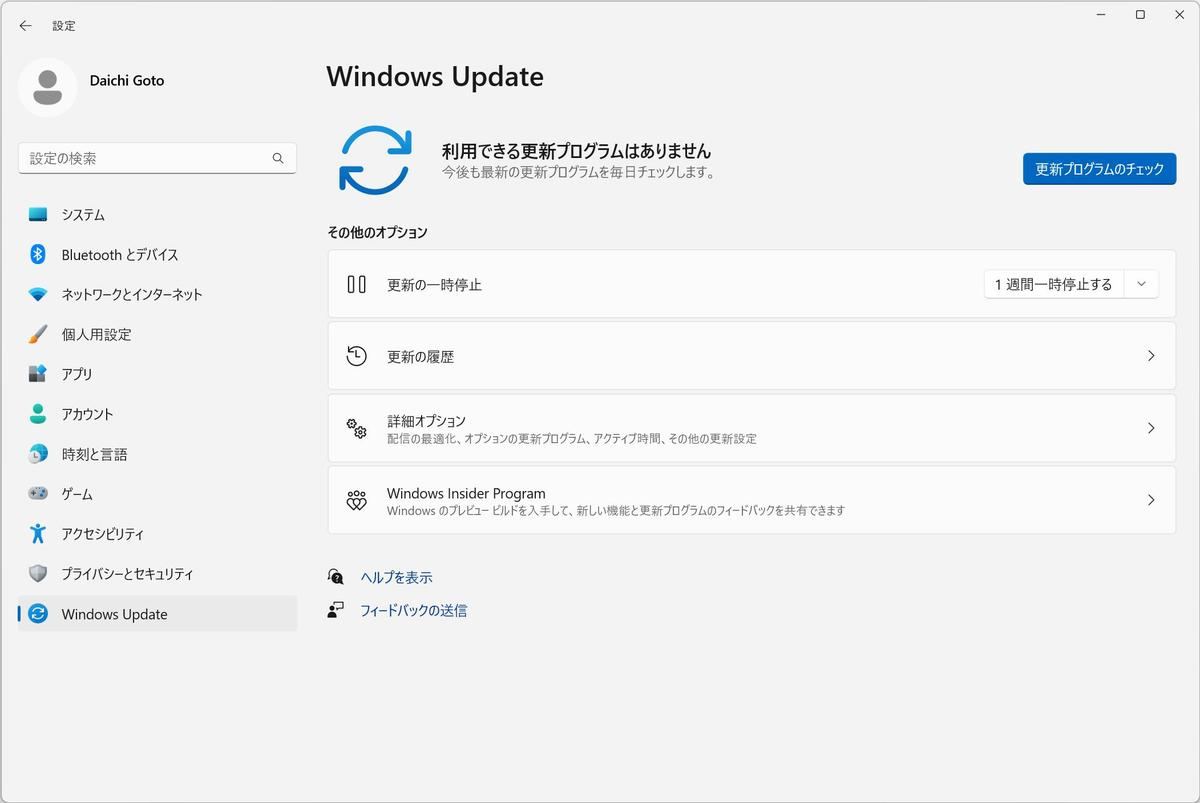The image size is (1200, 803).
Task: Open the アプリ settings category
Action: (157, 374)
